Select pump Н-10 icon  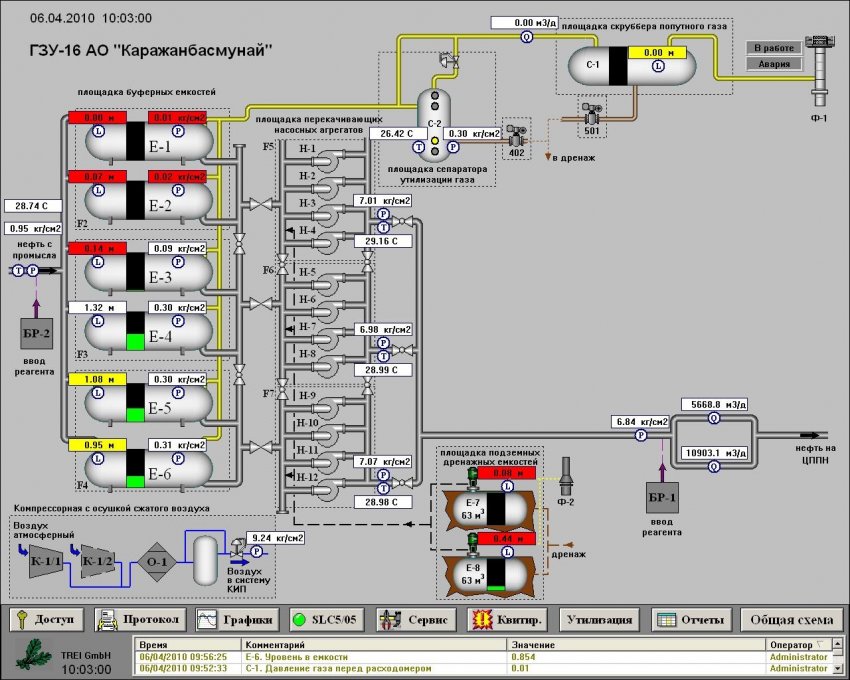pos(325,434)
